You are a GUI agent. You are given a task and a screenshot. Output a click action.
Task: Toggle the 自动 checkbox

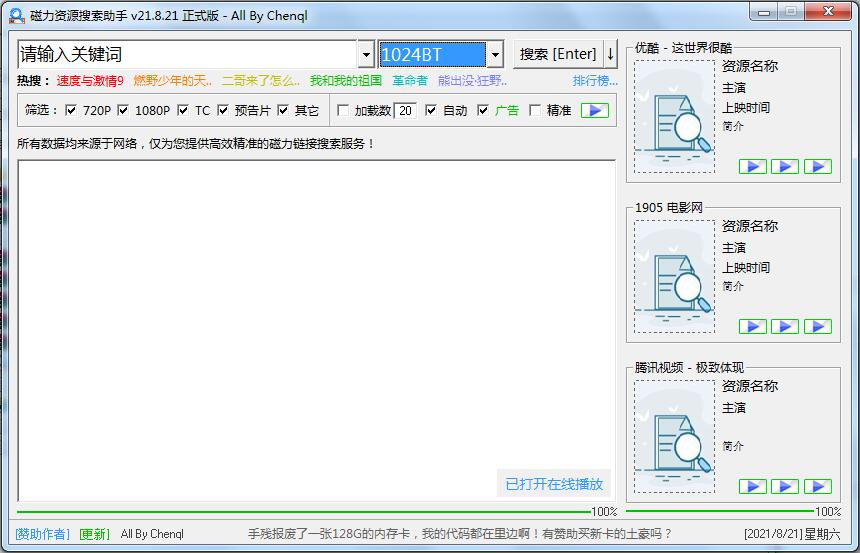(x=431, y=110)
